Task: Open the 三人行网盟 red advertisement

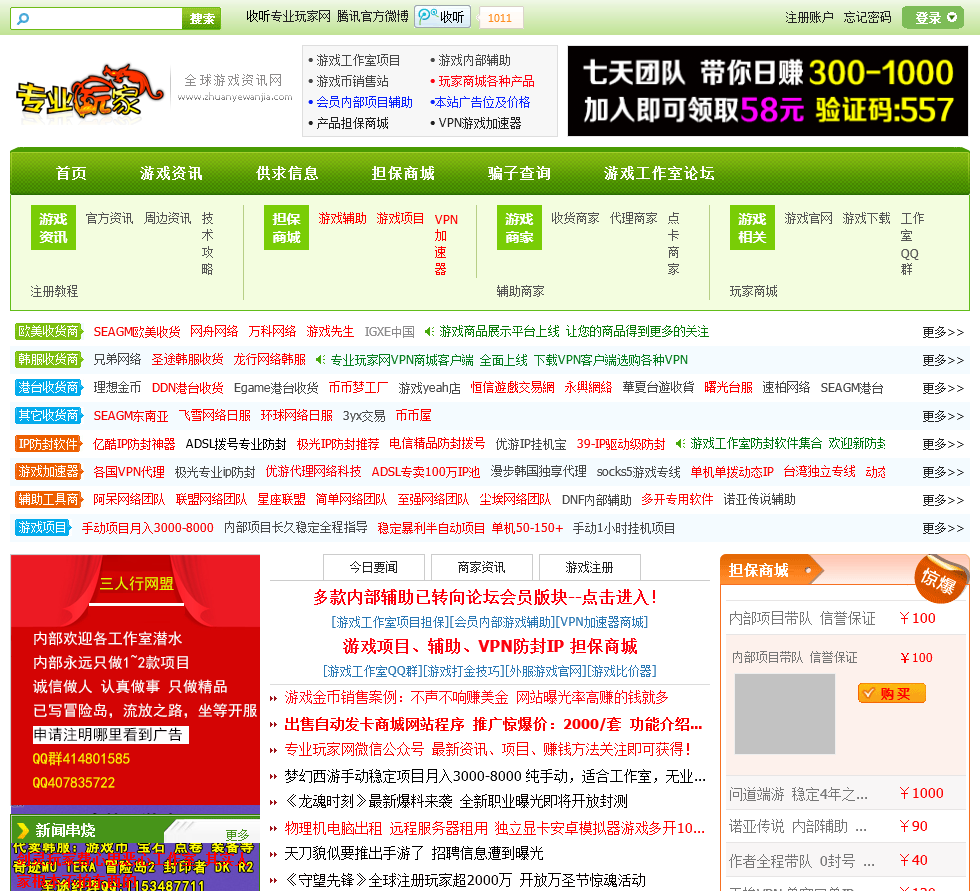Action: coord(136,680)
